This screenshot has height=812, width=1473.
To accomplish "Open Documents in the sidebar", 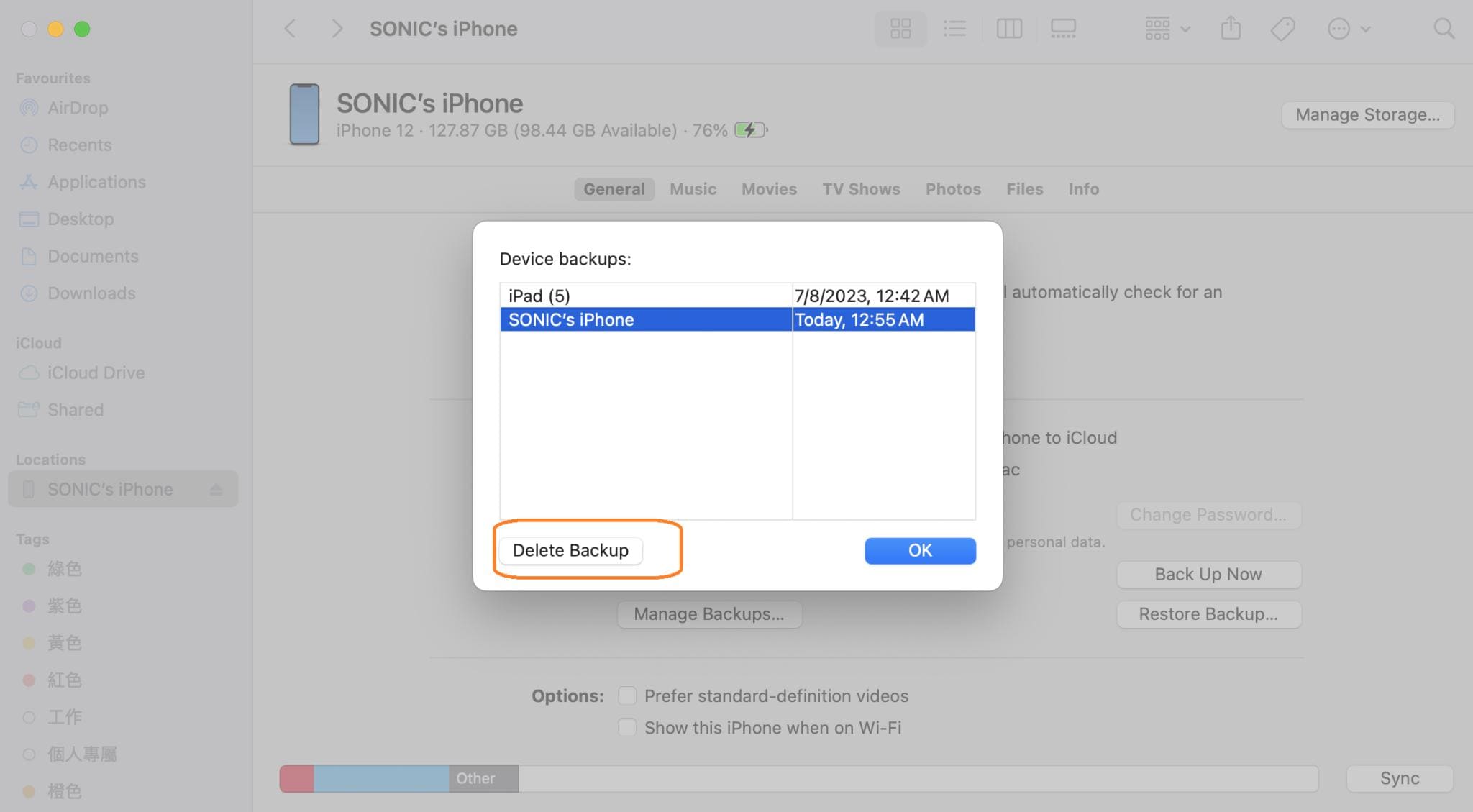I will (x=93, y=256).
